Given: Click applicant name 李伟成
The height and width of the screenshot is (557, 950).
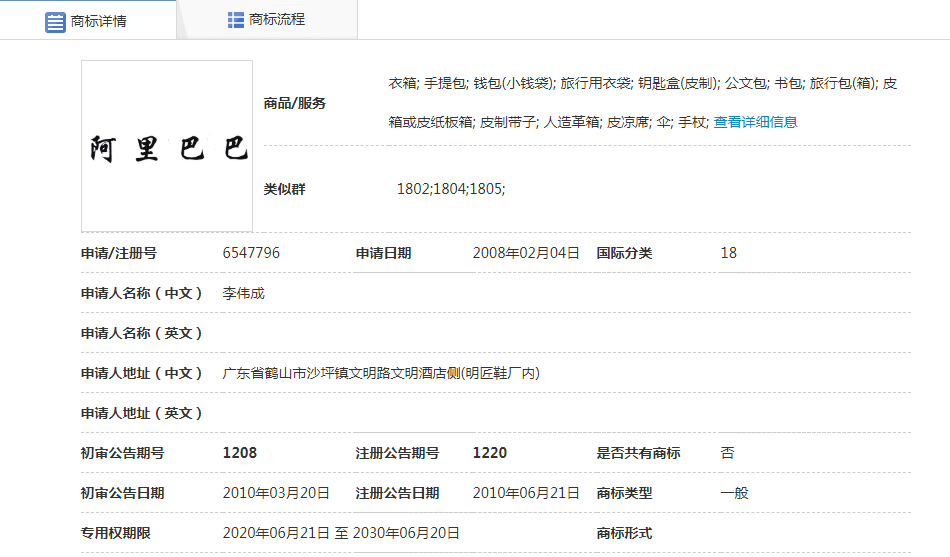Looking at the screenshot, I should coord(243,293).
